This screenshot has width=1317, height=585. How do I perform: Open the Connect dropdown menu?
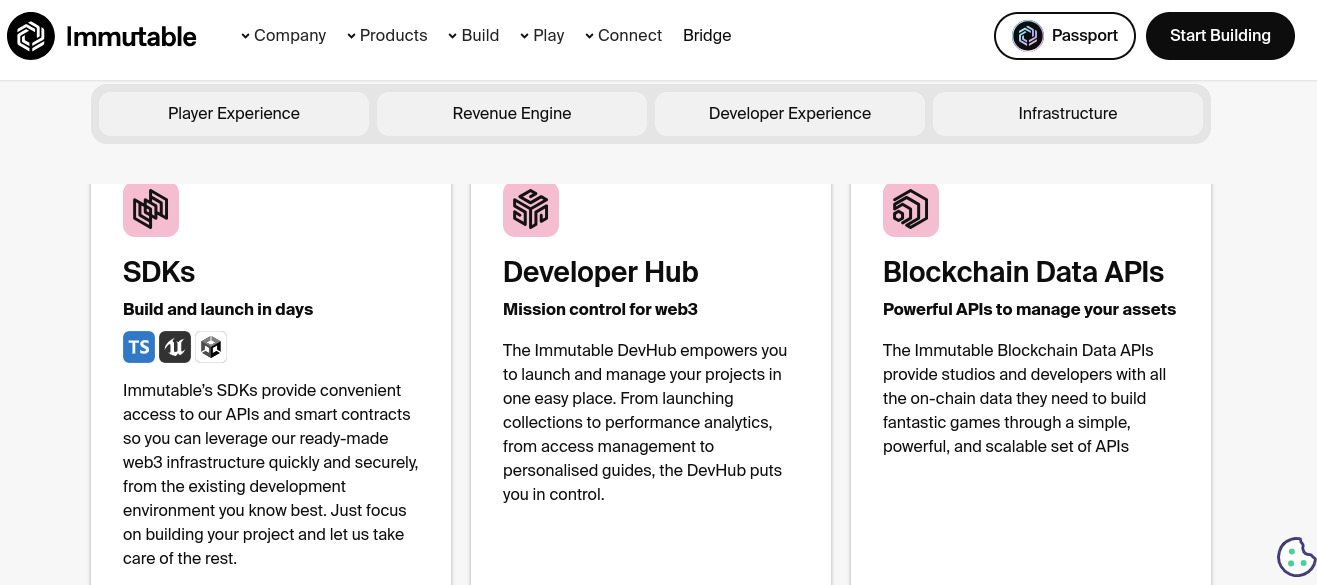pos(623,36)
